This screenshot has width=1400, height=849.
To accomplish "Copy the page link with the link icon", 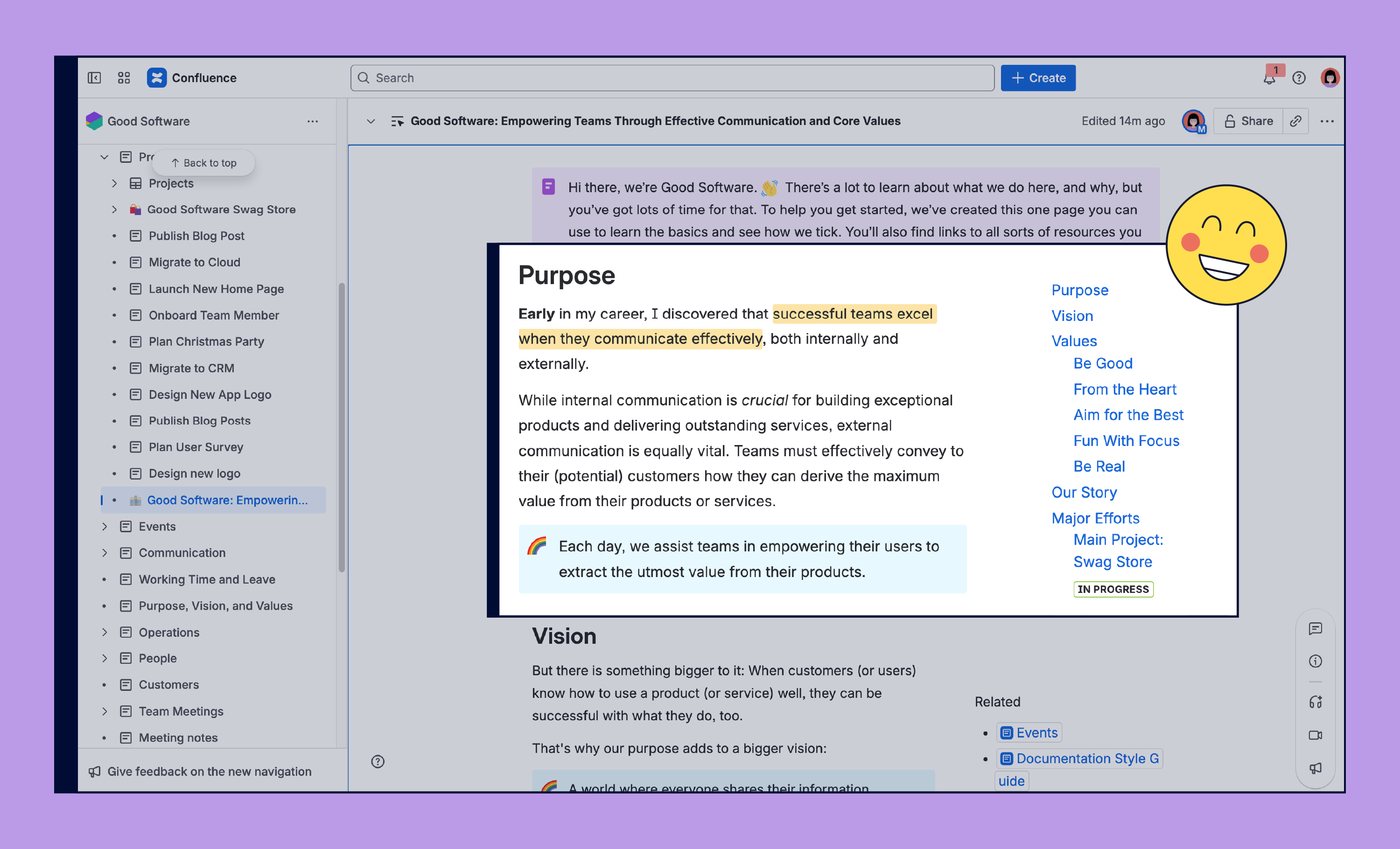I will [1295, 121].
